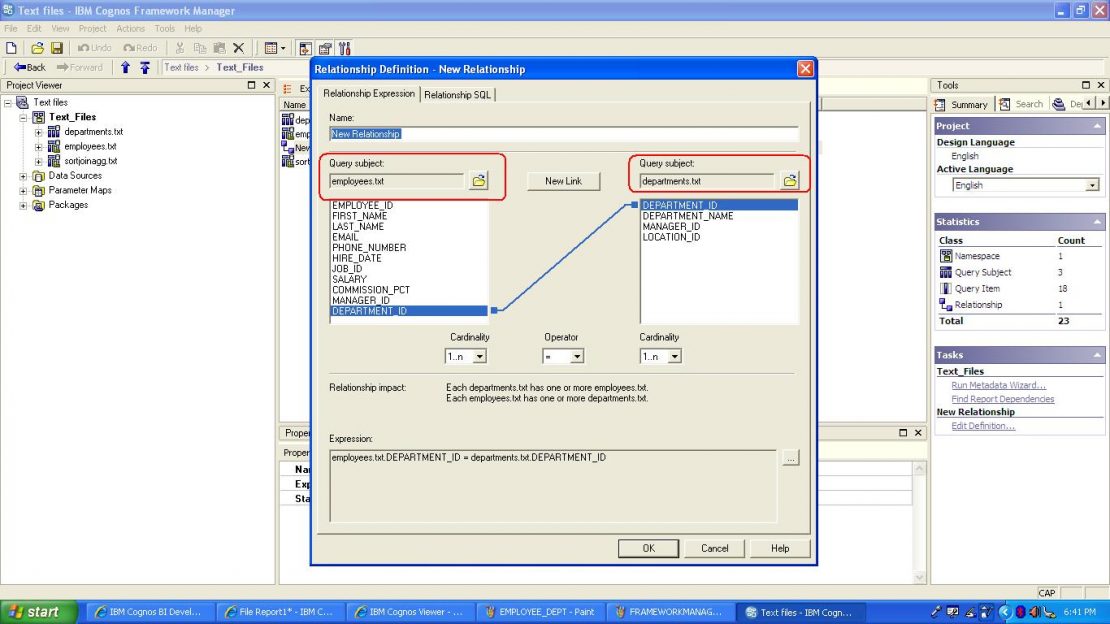Collapse the Statistics section
The image size is (1110, 624).
[1097, 222]
